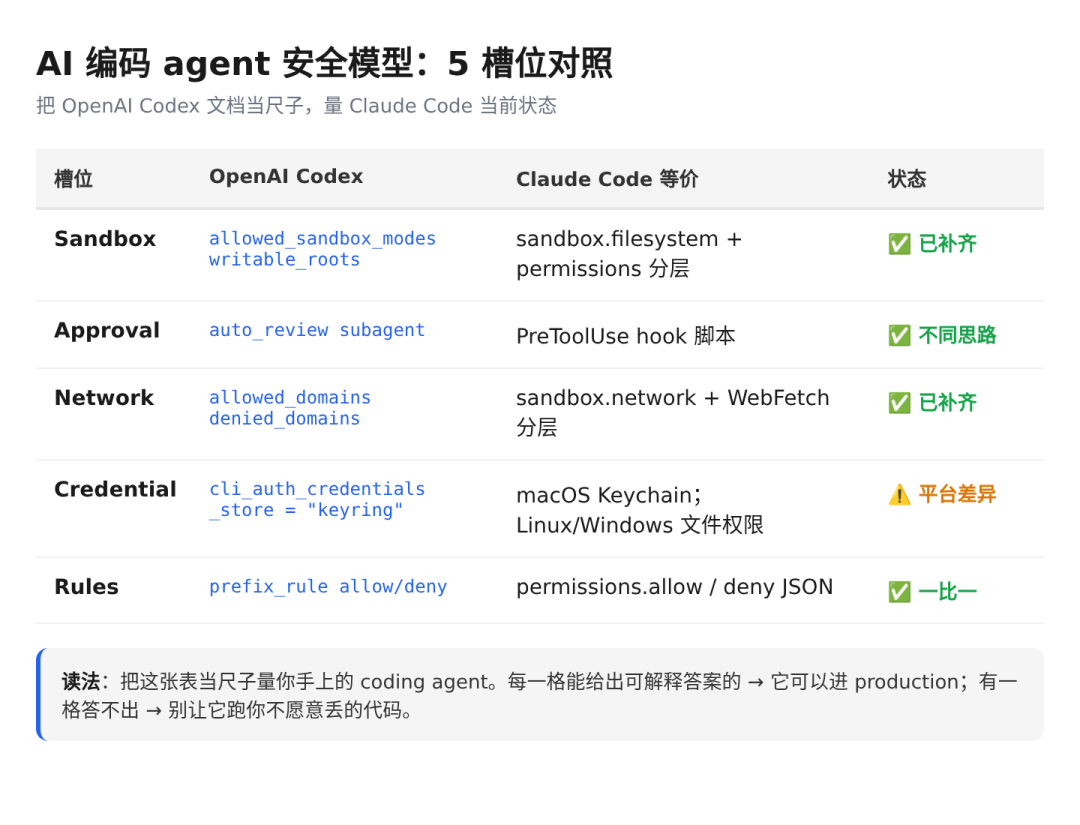Click the 已补齐 status in Network row
This screenshot has width=1080, height=825.
947,403
